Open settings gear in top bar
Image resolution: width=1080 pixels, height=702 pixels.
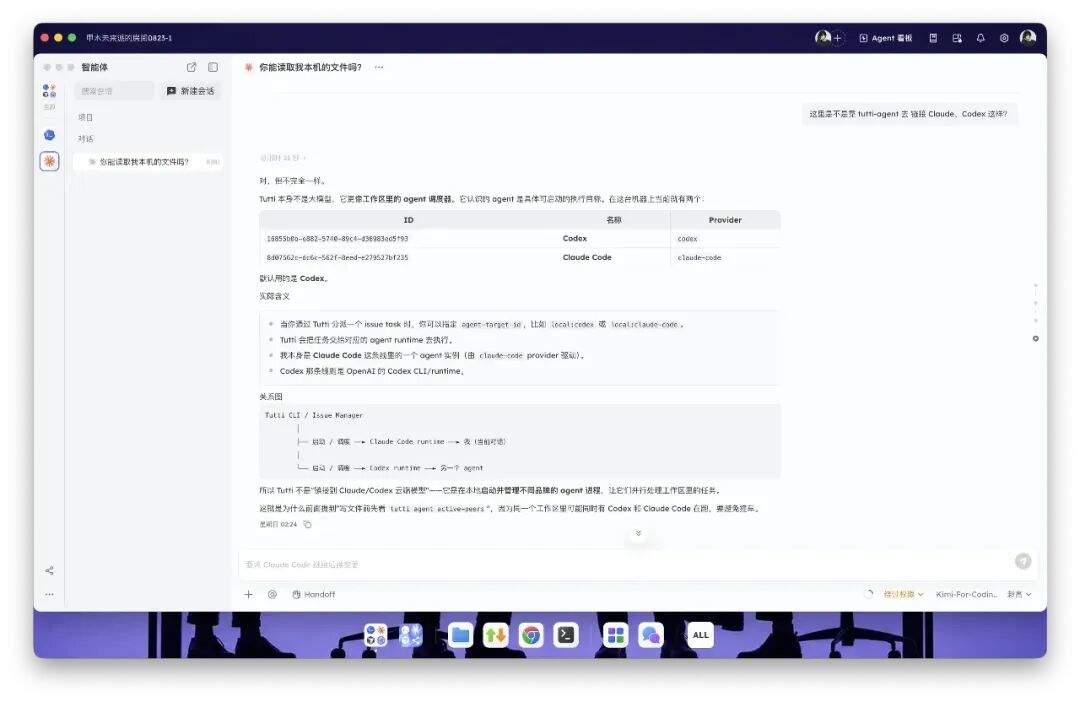pyautogui.click(x=1004, y=39)
